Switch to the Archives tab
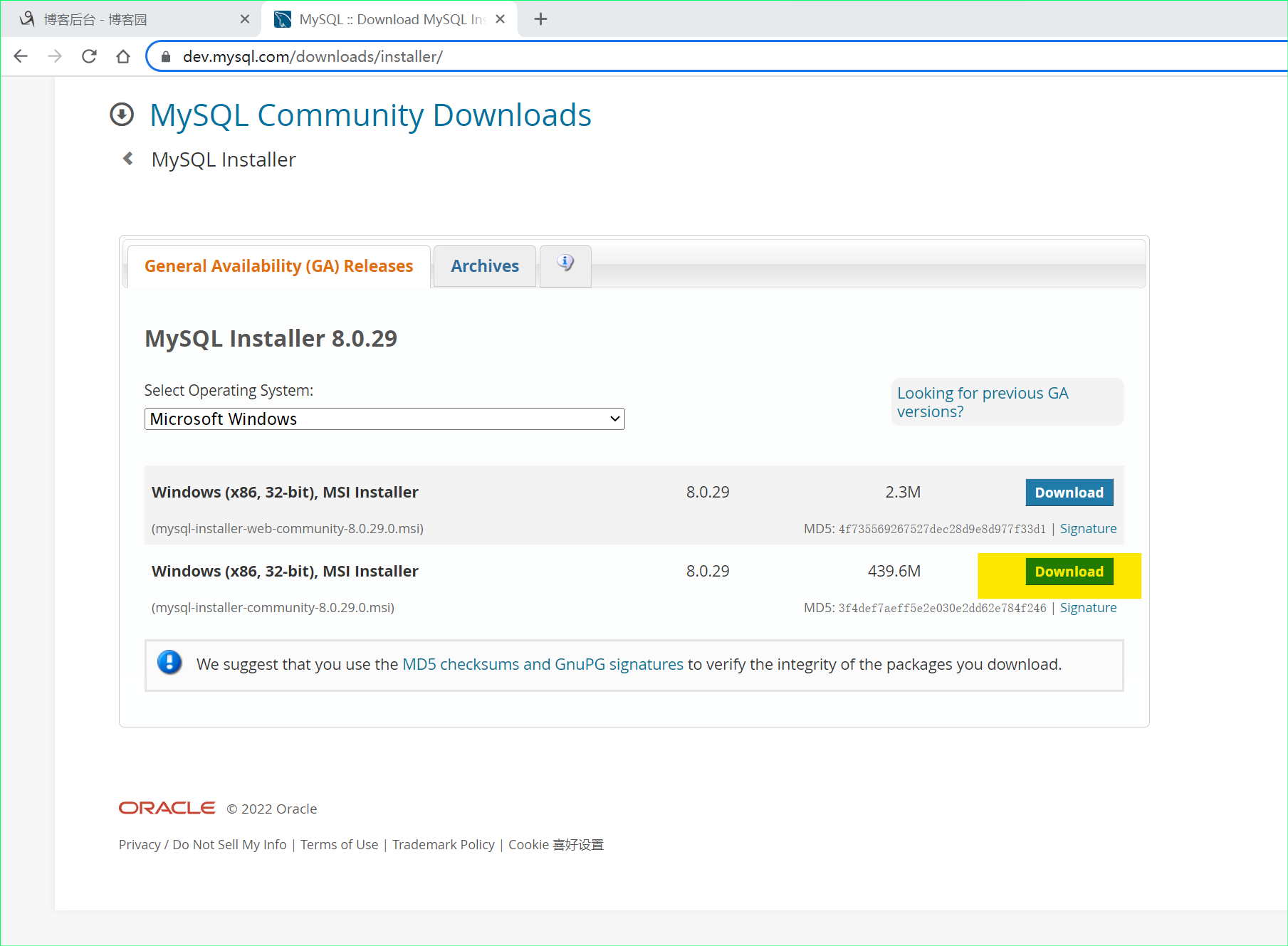The image size is (1288, 946). 485,266
